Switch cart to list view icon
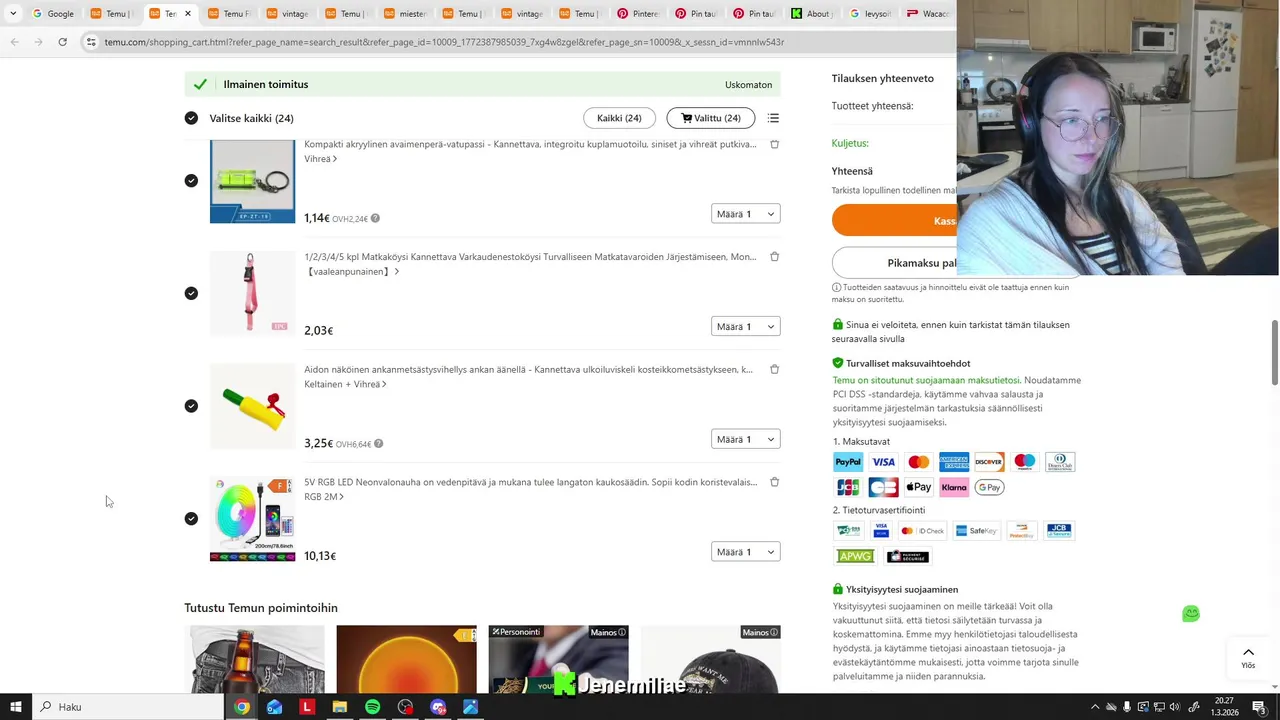The image size is (1280, 720). pyautogui.click(x=773, y=118)
